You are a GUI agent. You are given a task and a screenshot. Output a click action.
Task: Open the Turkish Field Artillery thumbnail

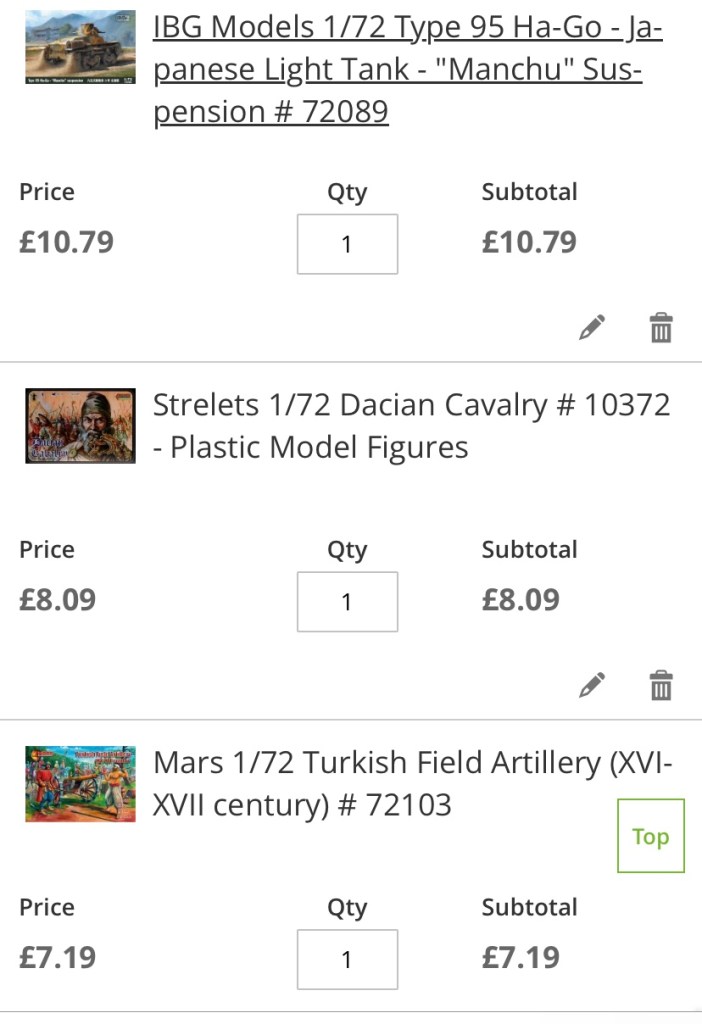(80, 783)
